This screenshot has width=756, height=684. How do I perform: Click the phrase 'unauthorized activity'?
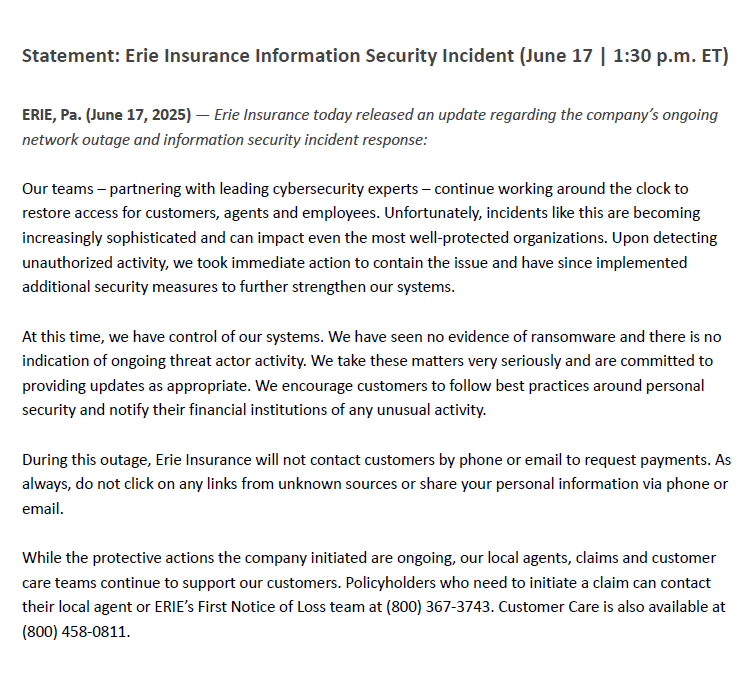(95, 263)
